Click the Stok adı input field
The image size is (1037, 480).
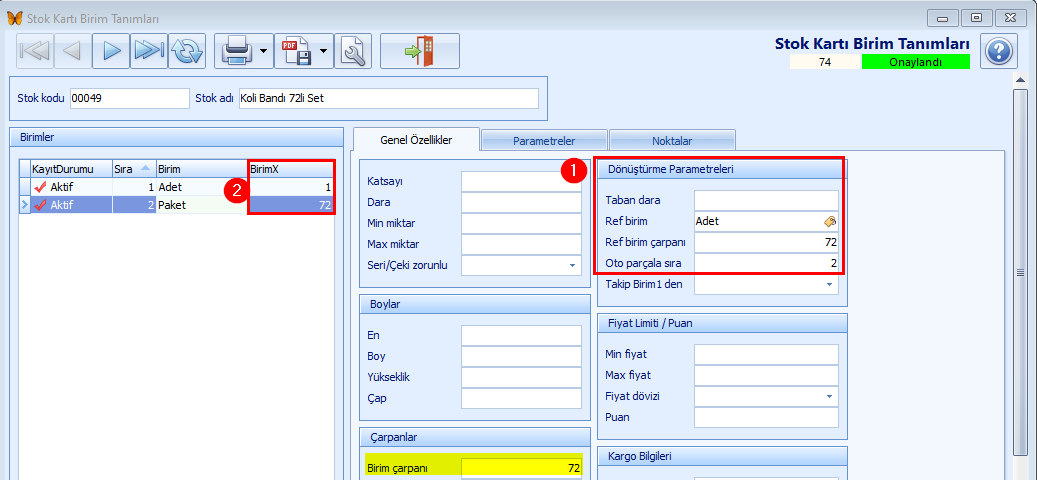(389, 99)
